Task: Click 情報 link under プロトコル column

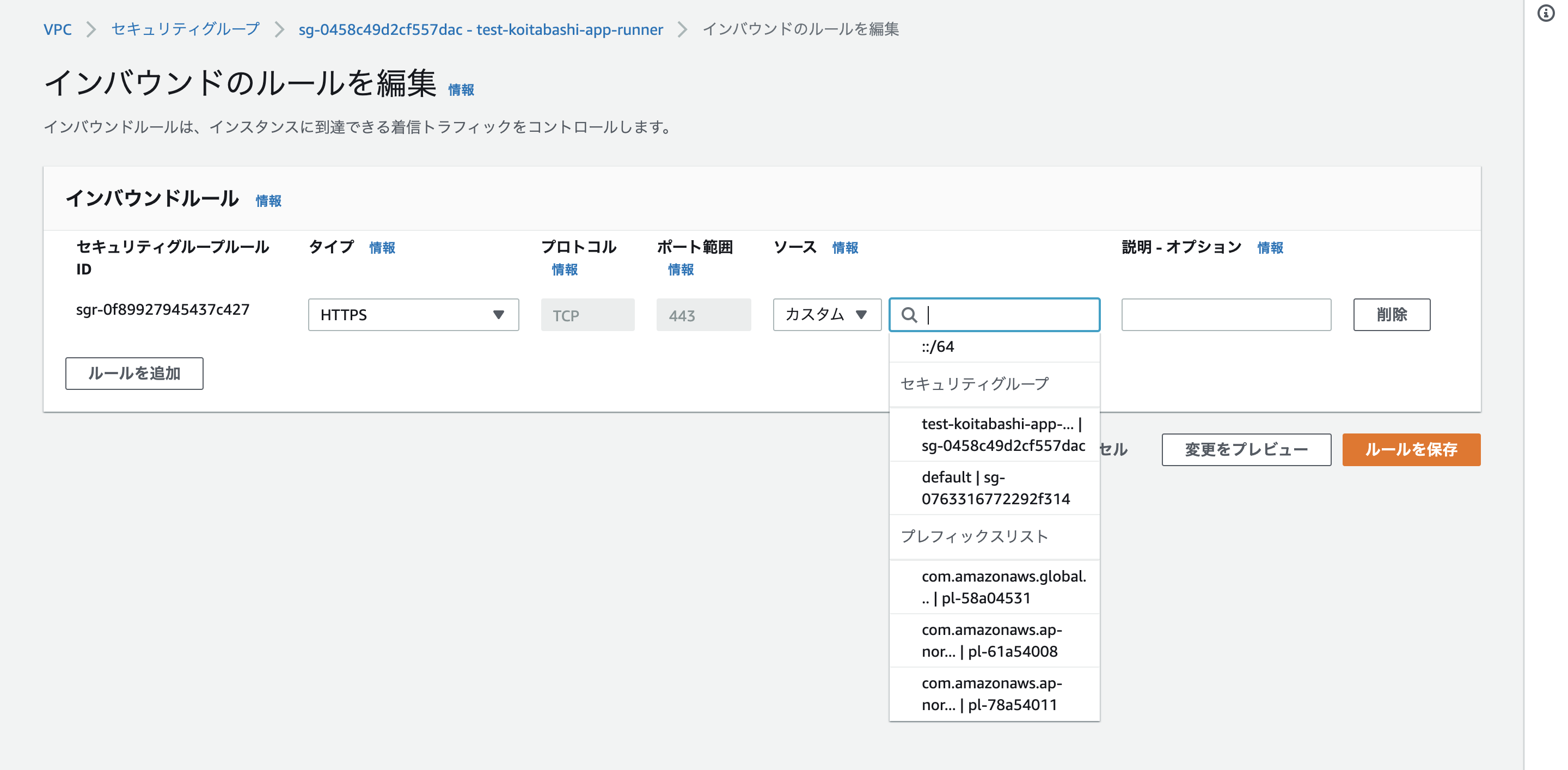Action: click(x=565, y=270)
